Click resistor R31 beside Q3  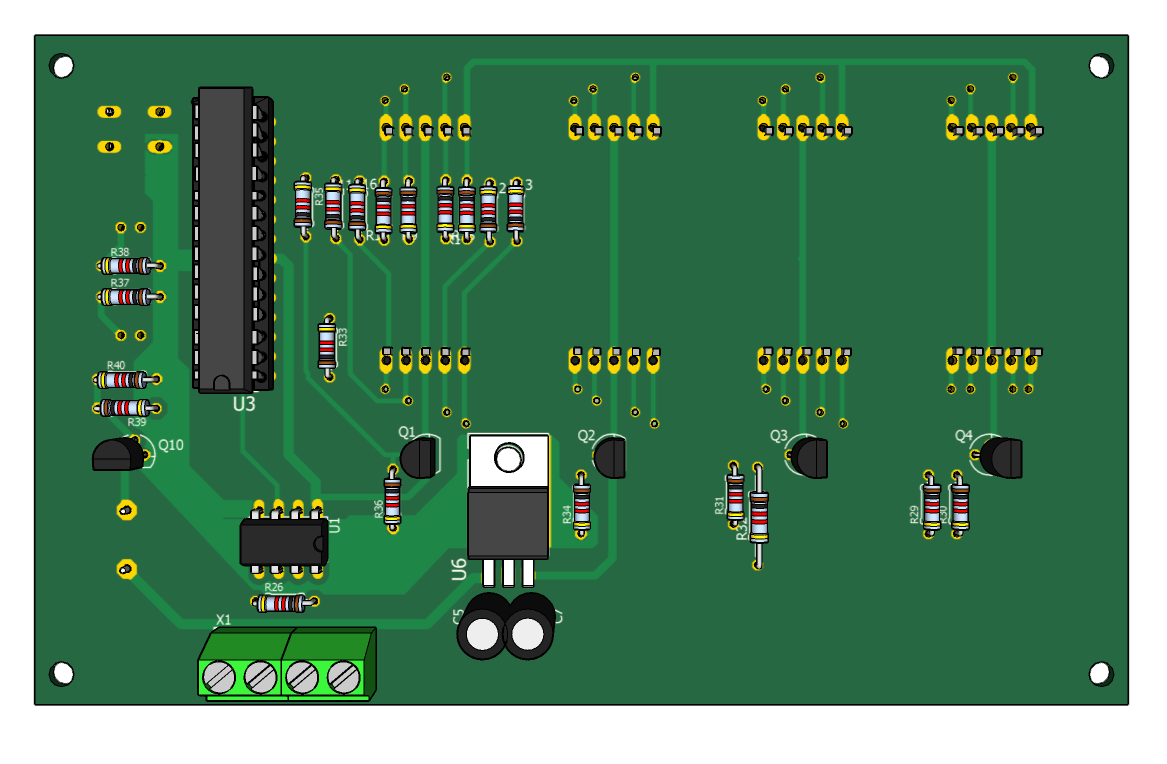tap(735, 495)
